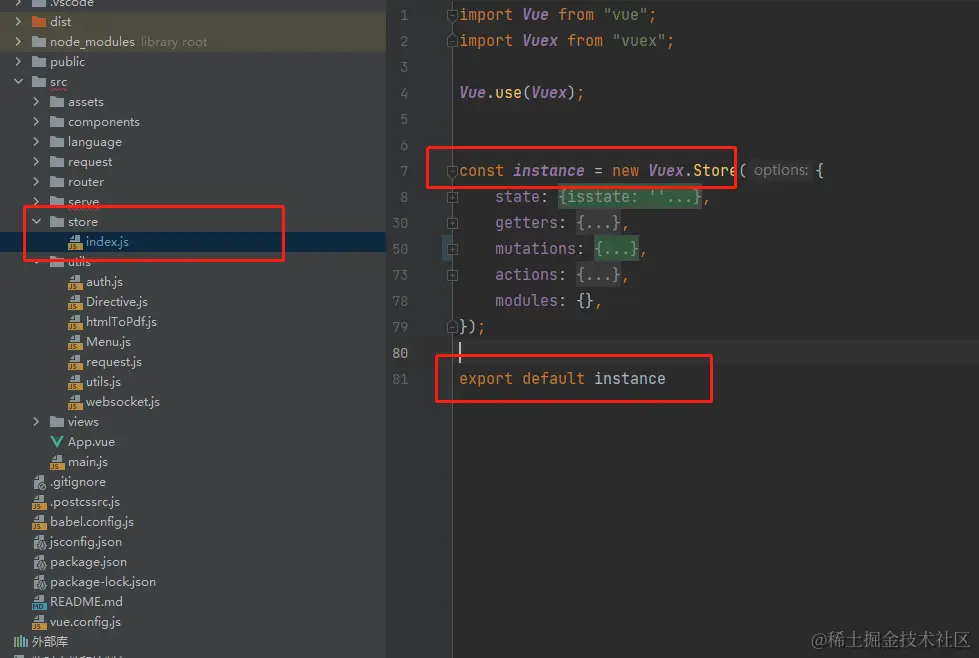Expand the components folder chevron

36,121
